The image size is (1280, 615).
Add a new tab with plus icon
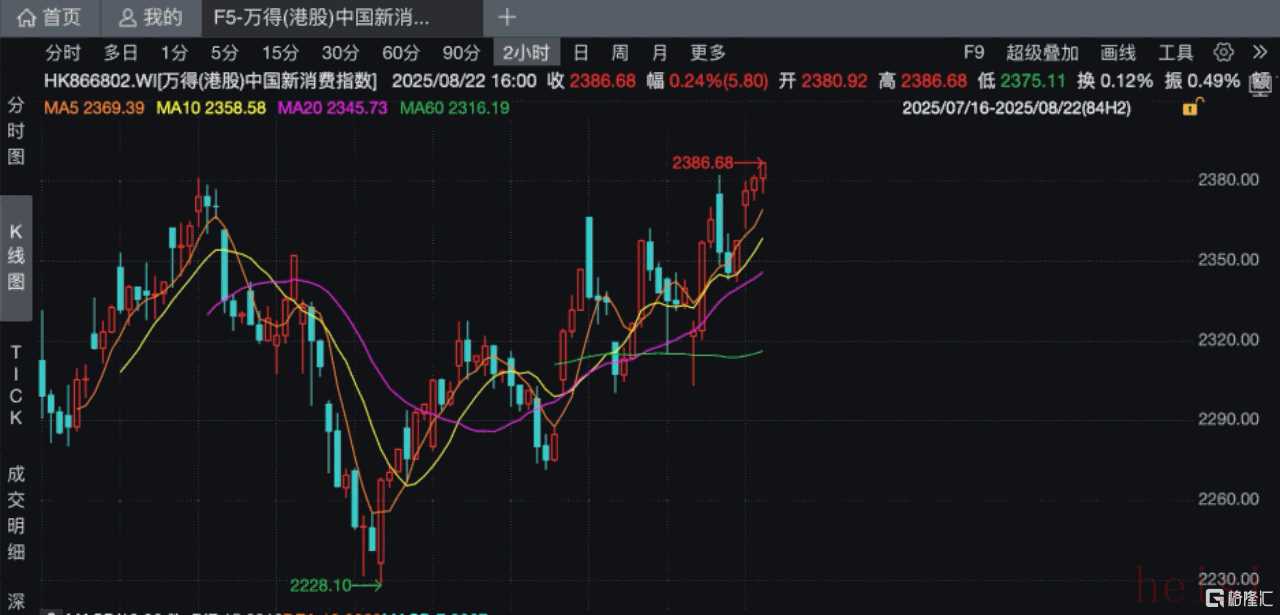point(507,17)
